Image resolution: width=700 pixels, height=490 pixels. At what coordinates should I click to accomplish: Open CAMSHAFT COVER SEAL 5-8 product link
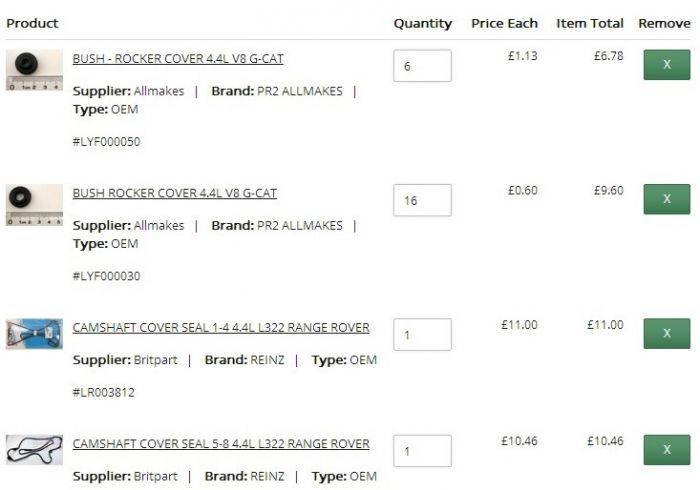(x=221, y=444)
